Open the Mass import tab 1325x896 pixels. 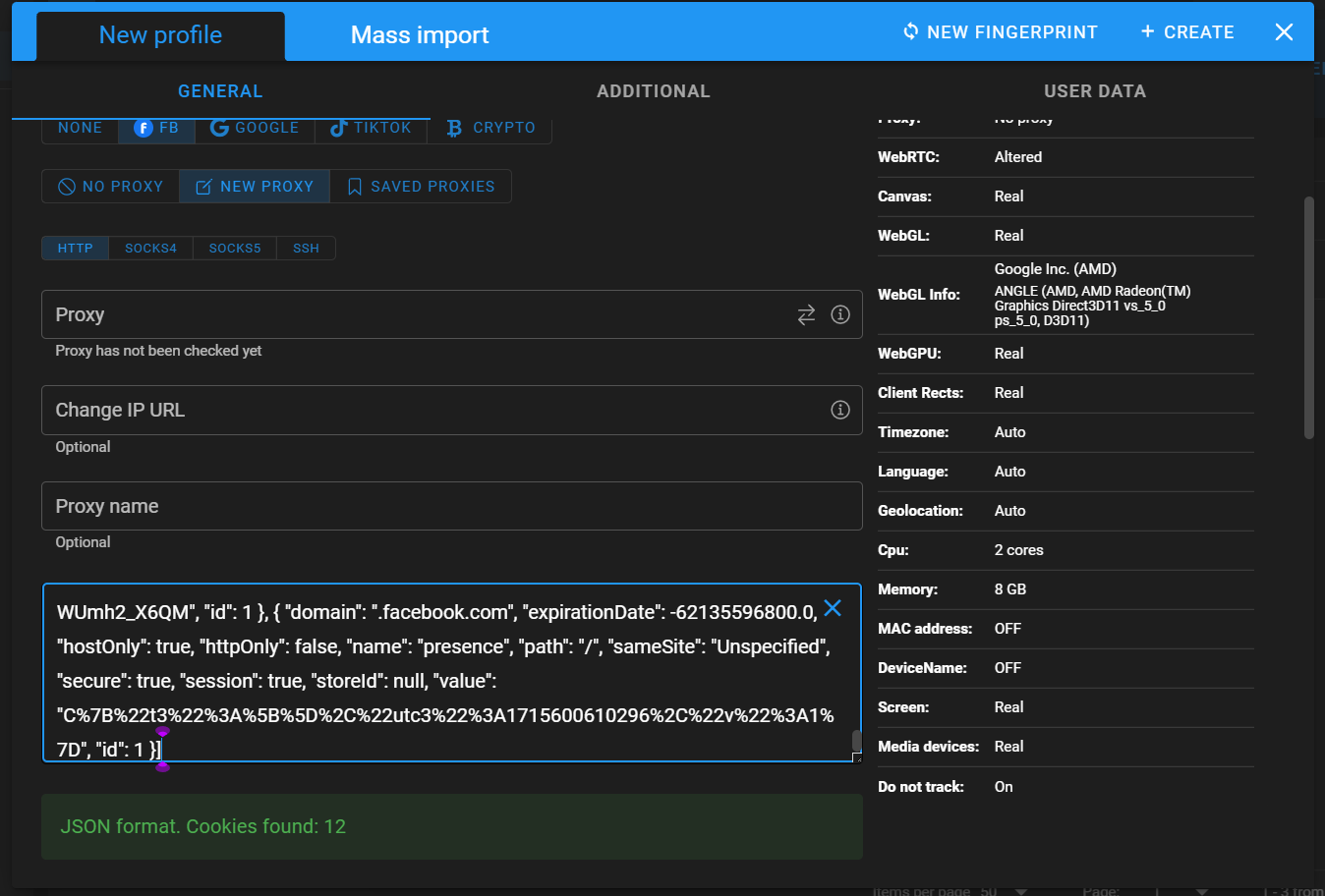coord(420,35)
